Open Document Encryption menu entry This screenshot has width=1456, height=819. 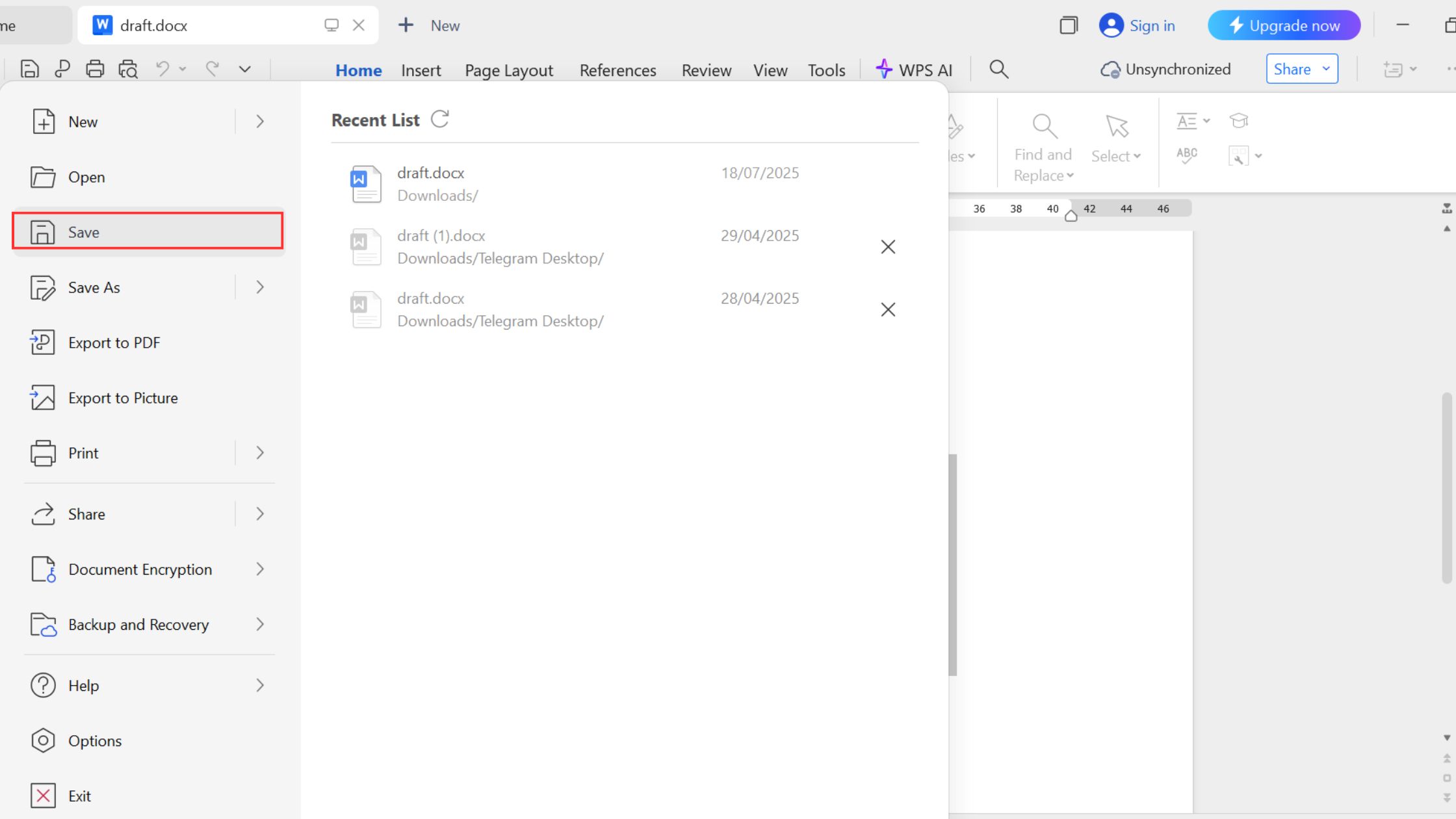(x=148, y=569)
